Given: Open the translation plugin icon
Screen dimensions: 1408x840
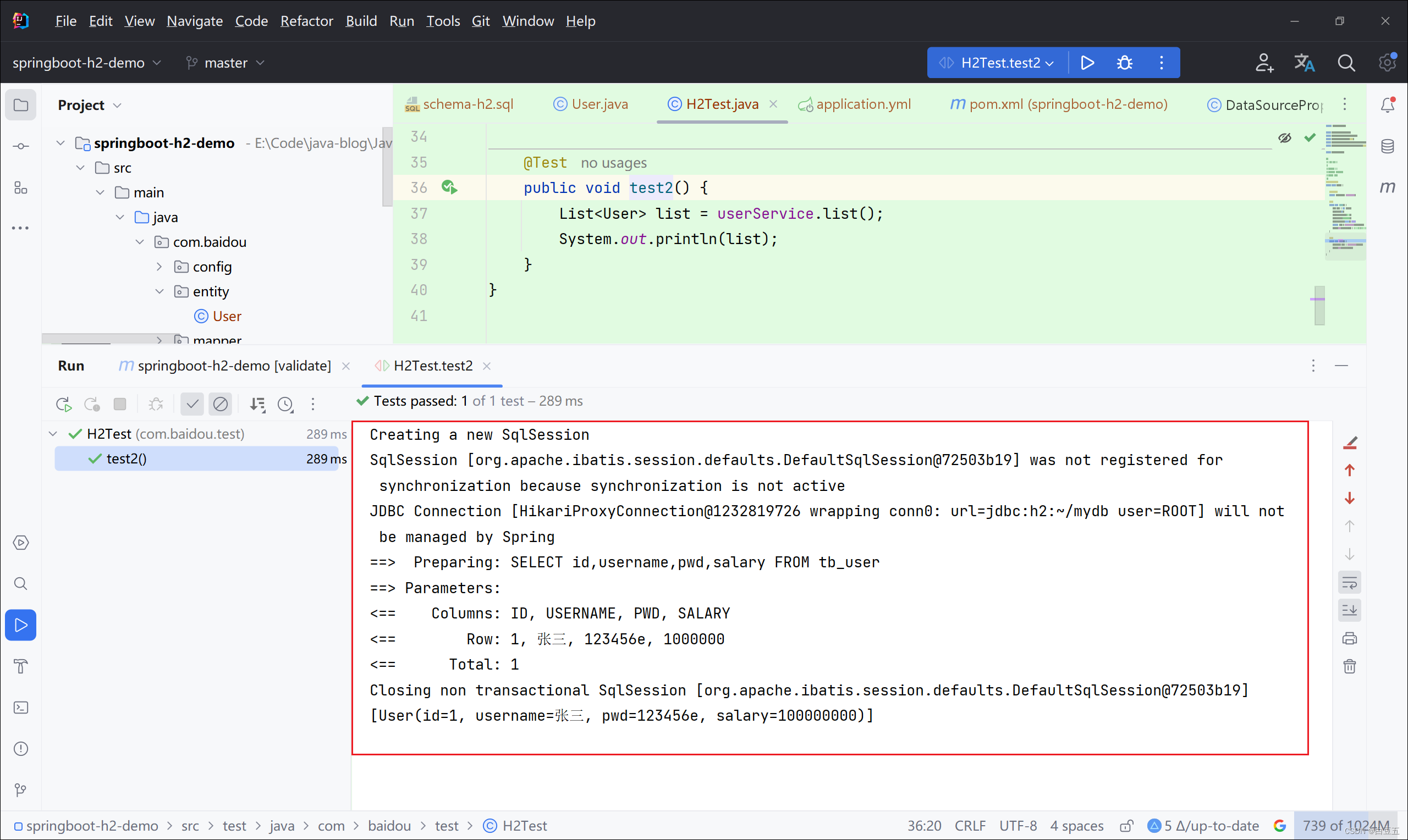Looking at the screenshot, I should pyautogui.click(x=1305, y=63).
